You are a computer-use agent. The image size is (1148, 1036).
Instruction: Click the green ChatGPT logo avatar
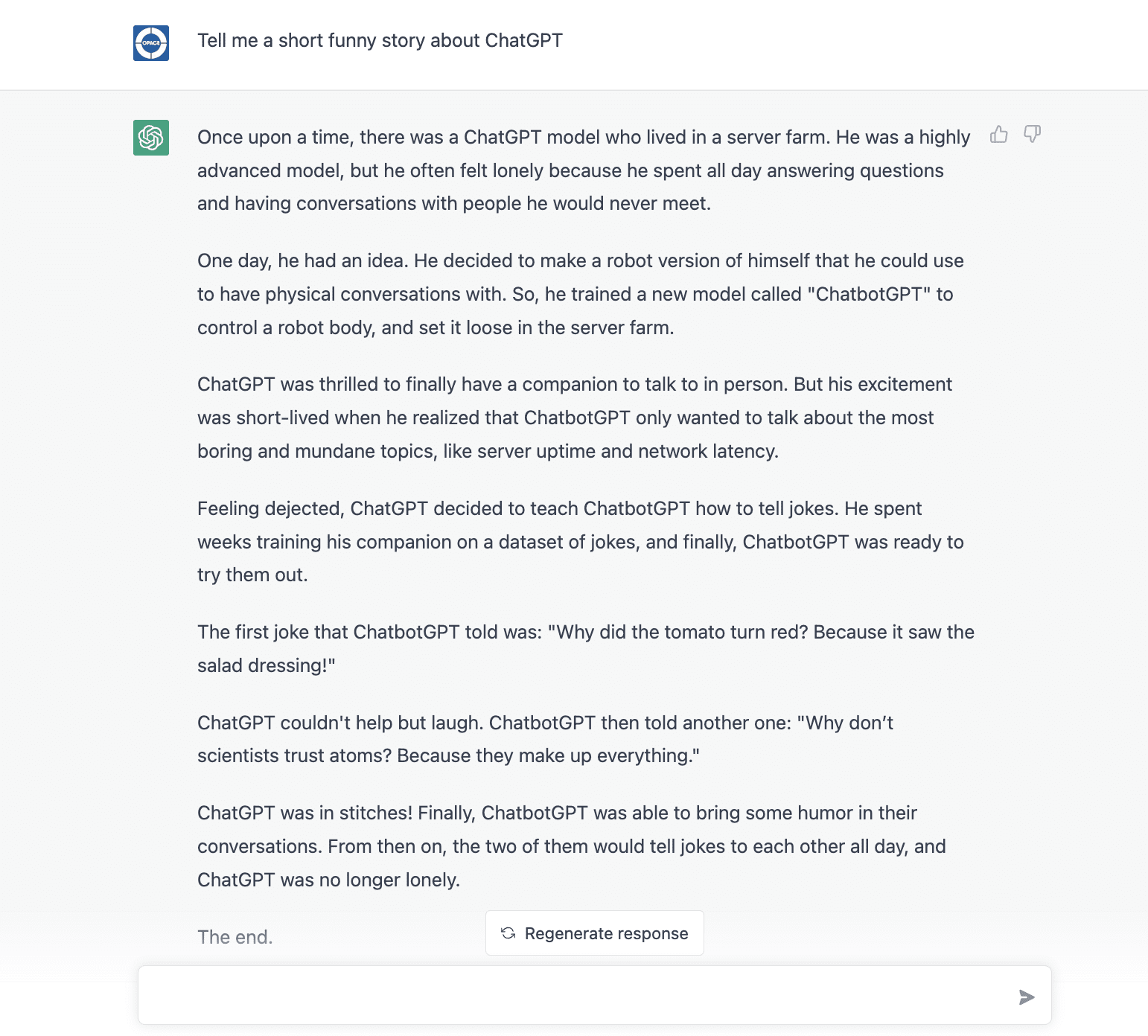click(x=151, y=138)
